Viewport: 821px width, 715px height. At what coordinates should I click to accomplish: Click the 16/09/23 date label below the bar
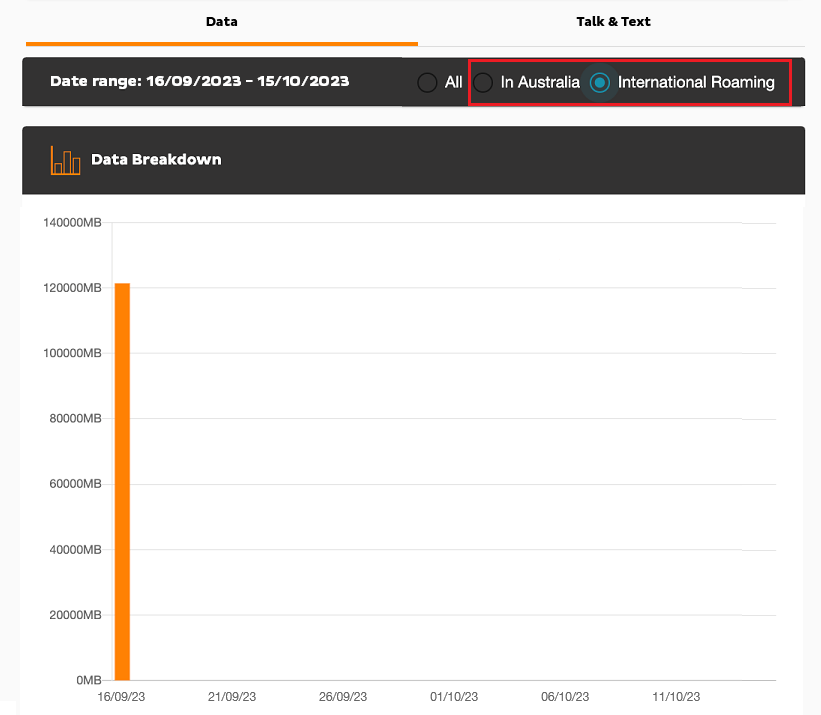click(120, 697)
